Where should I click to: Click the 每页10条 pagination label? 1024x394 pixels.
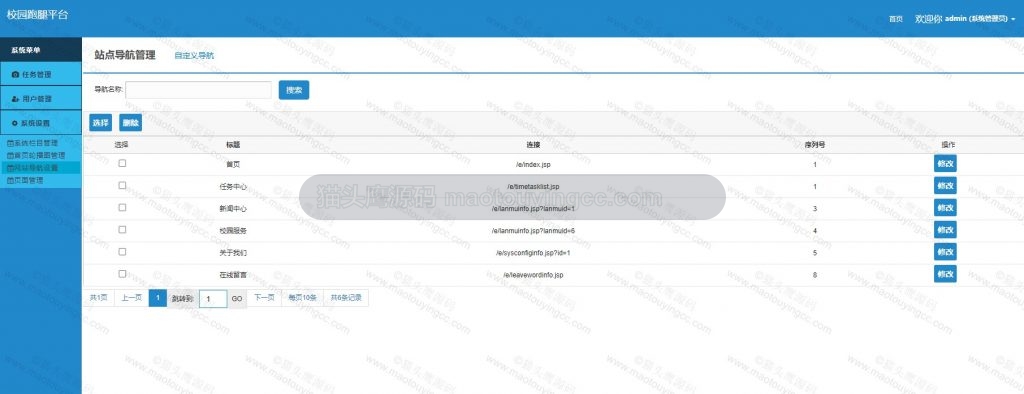303,298
